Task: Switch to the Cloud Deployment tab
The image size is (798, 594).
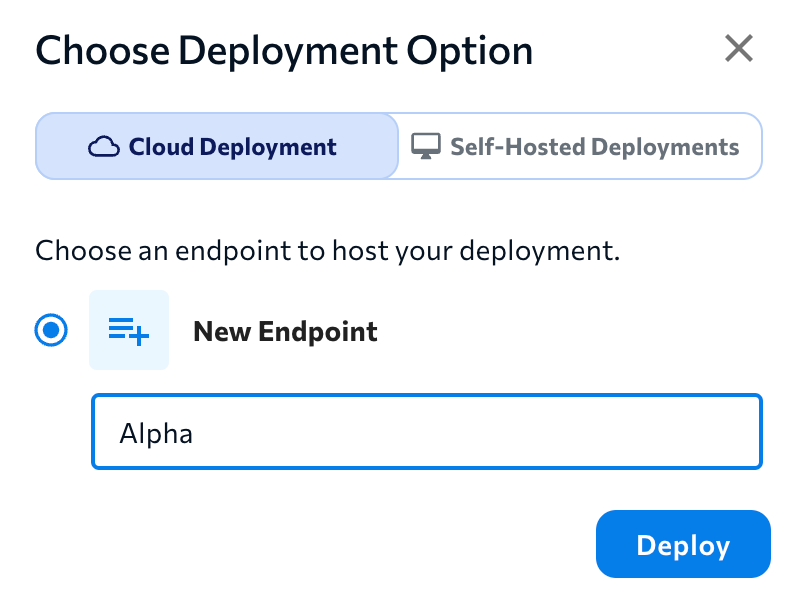Action: coord(216,147)
